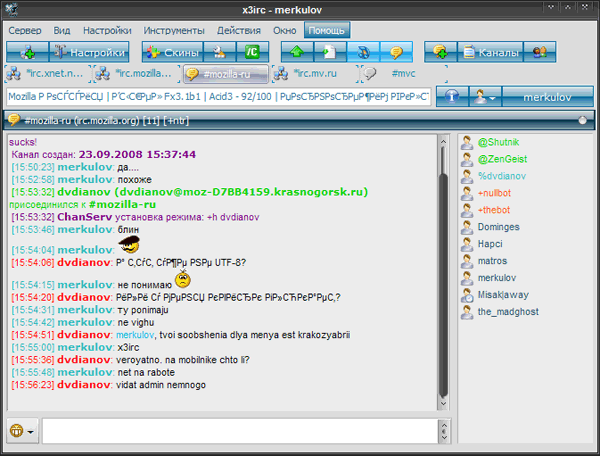
Task: Click the new server connection icon
Action: 28,52
